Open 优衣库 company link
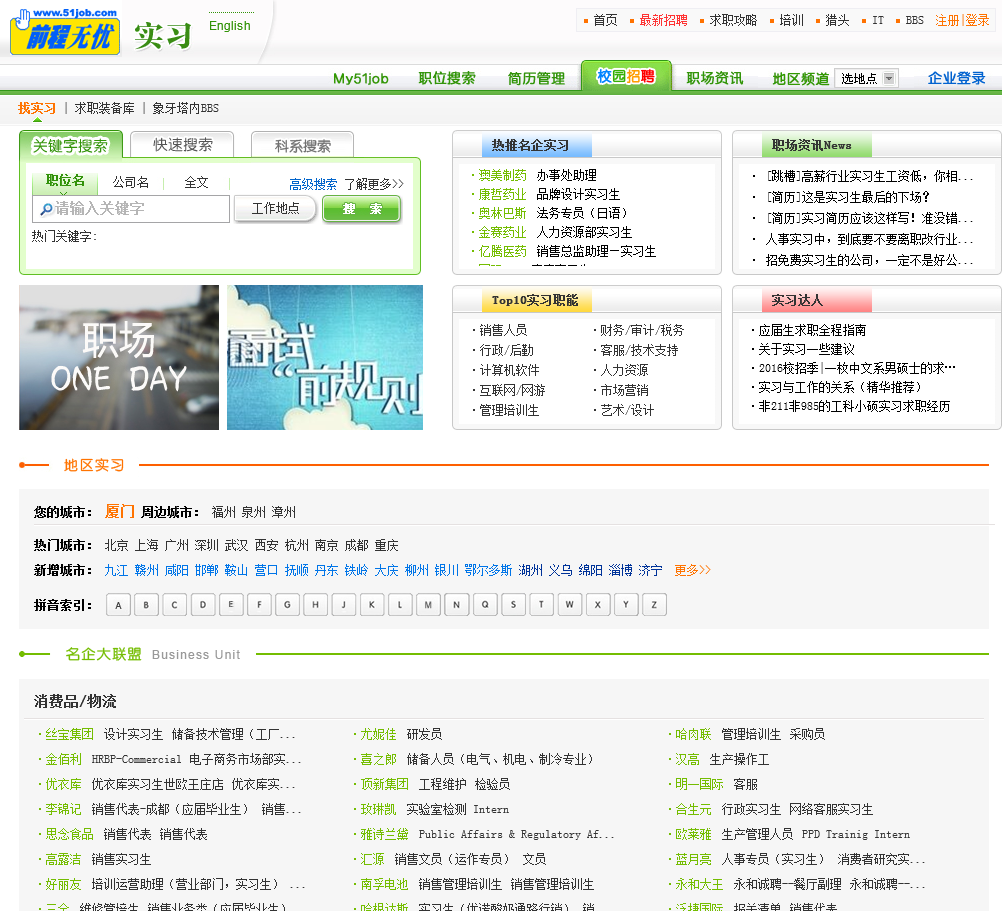This screenshot has width=1002, height=911. [63, 785]
